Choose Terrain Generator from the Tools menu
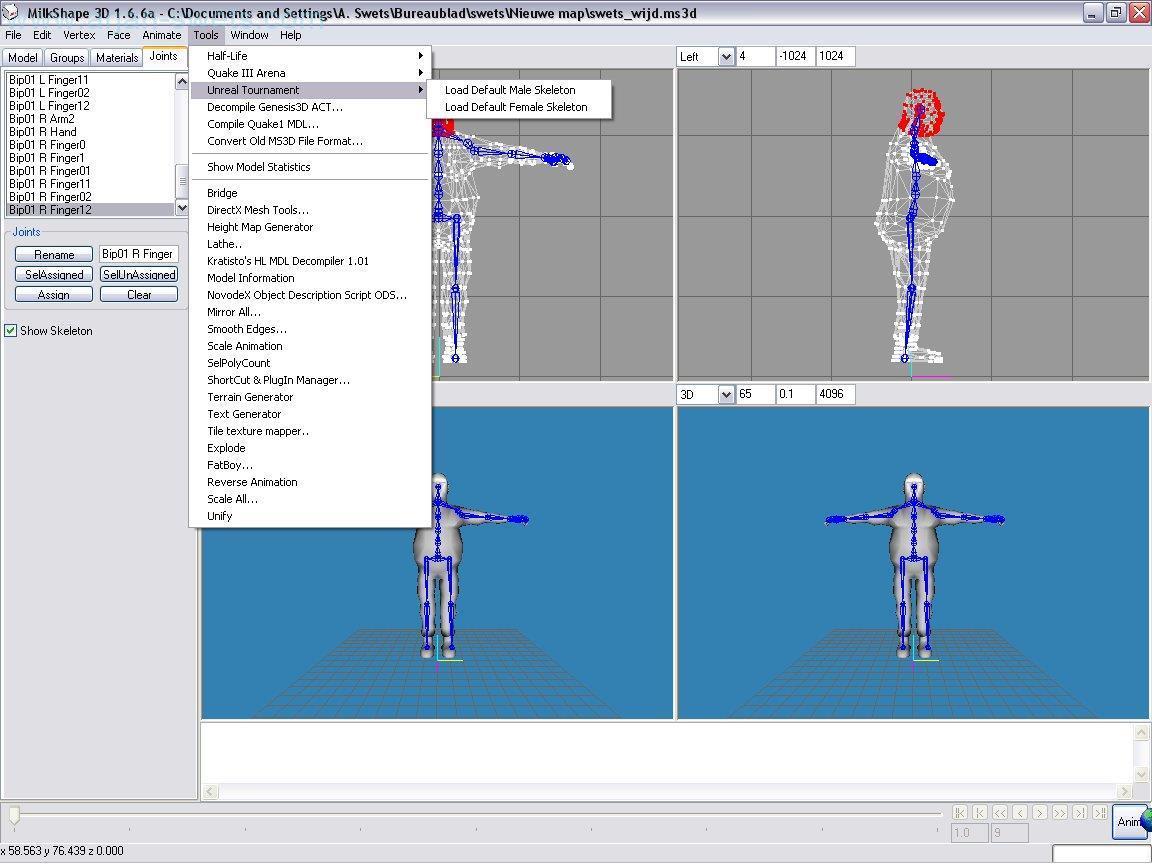The width and height of the screenshot is (1152, 864). click(x=310, y=397)
